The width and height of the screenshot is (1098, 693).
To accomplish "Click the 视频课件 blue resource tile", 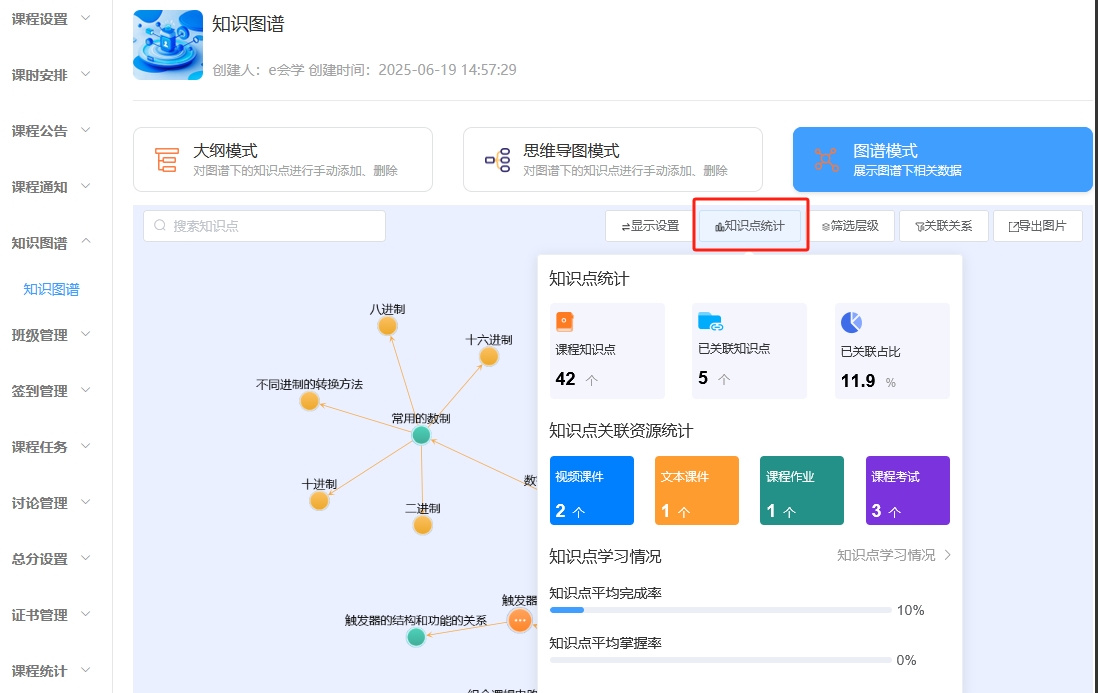I will pyautogui.click(x=591, y=491).
